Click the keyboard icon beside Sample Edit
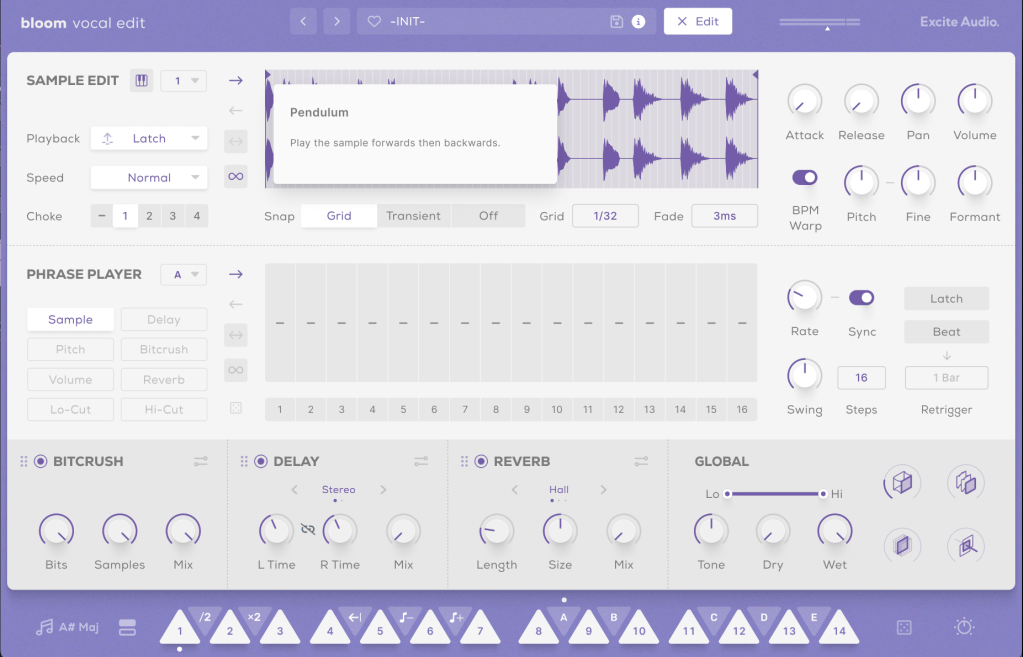This screenshot has width=1023, height=657. click(141, 81)
